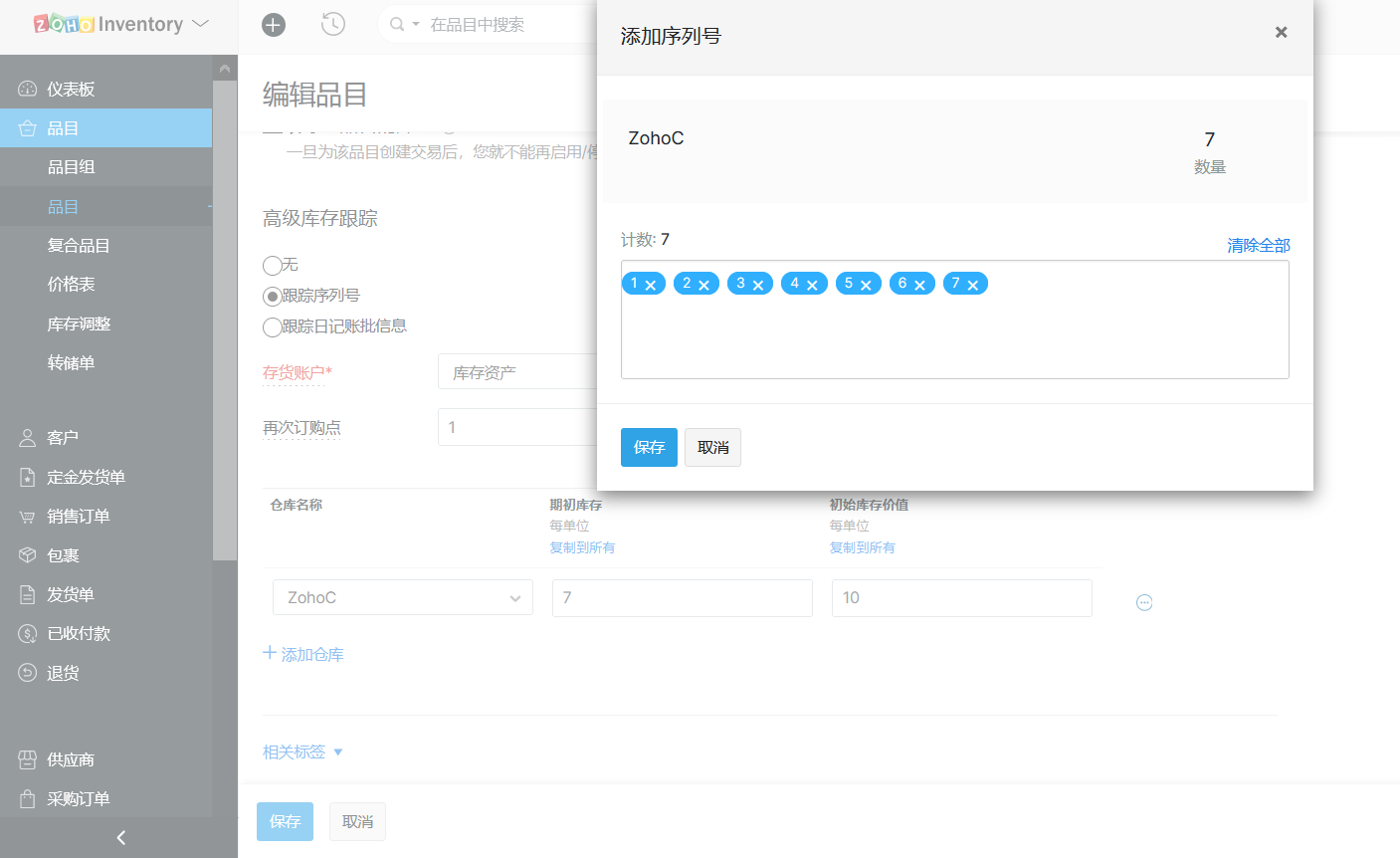Screen dimensions: 1400x858
Task: Select the 无 tracking radio option
Action: (272, 265)
